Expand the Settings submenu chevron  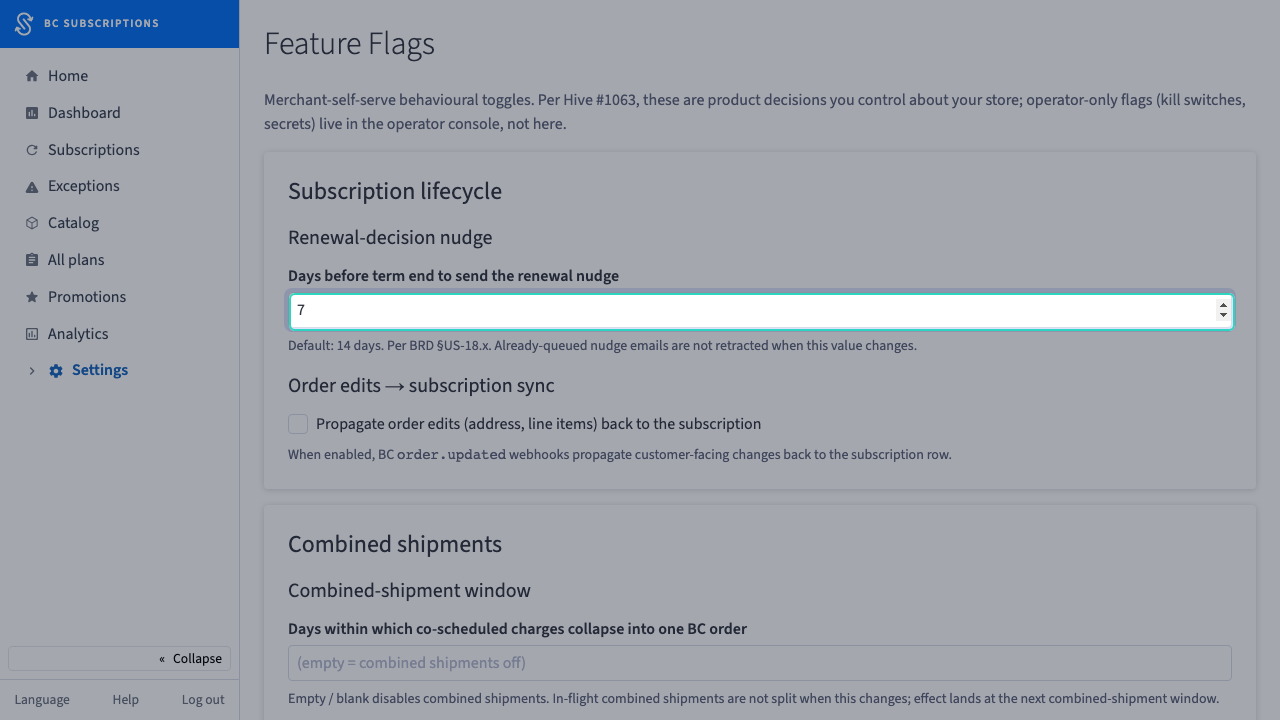point(32,371)
